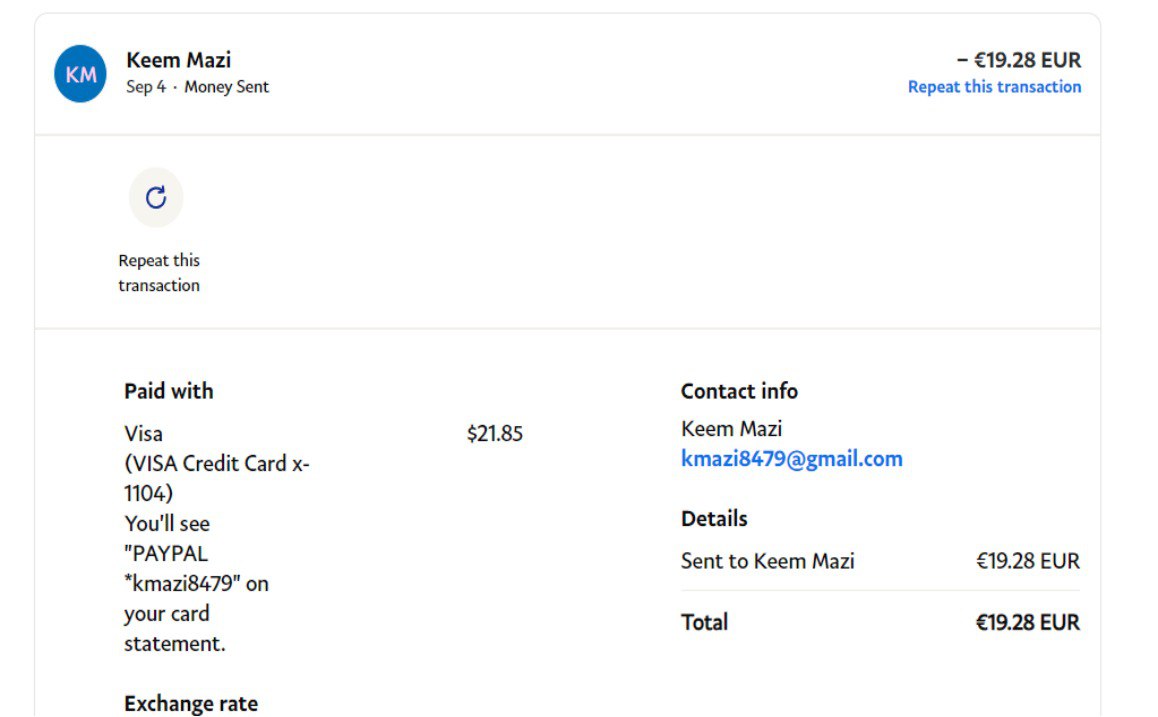Click the top-right Repeat this transaction link
1158x717 pixels.
click(x=993, y=87)
